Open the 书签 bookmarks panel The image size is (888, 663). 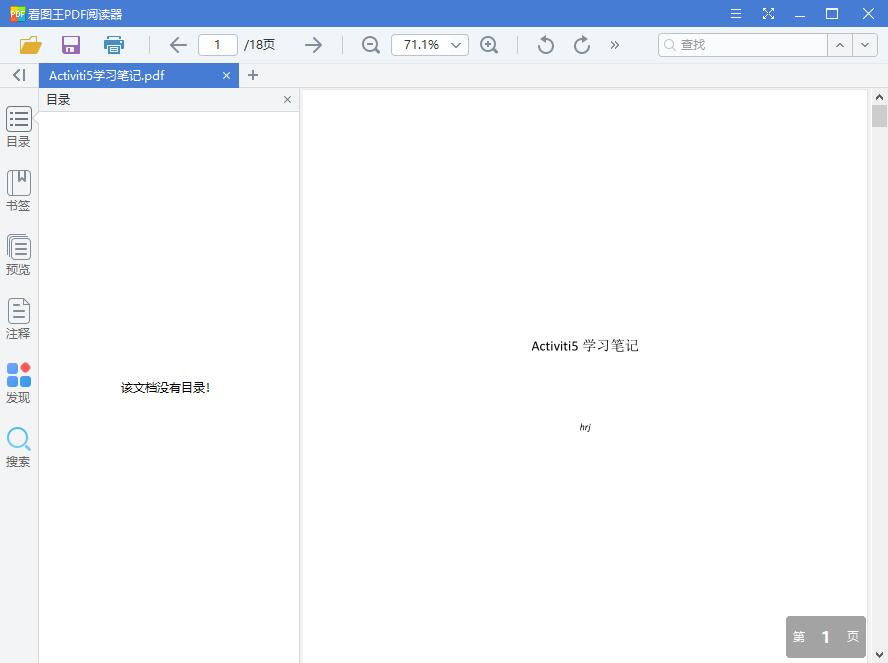click(18, 189)
